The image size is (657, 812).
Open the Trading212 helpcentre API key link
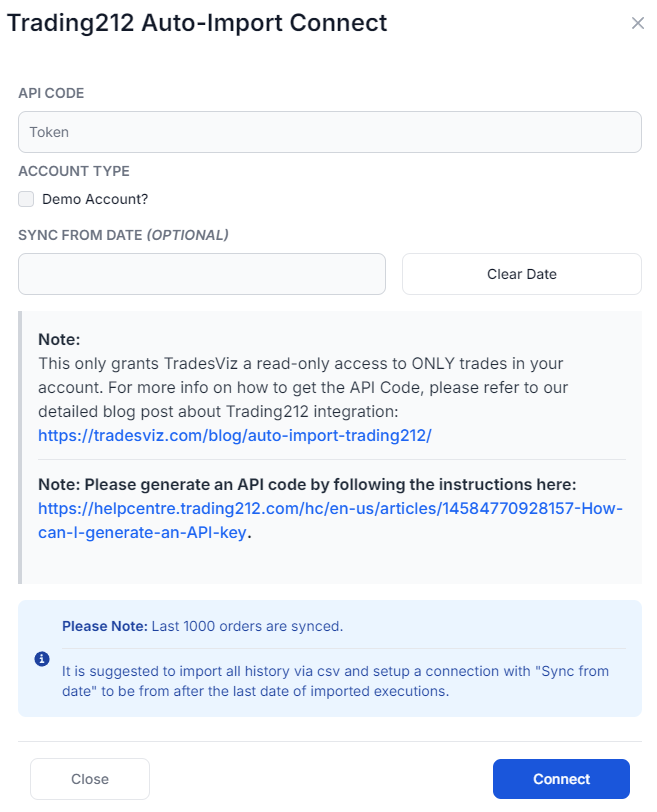point(330,520)
